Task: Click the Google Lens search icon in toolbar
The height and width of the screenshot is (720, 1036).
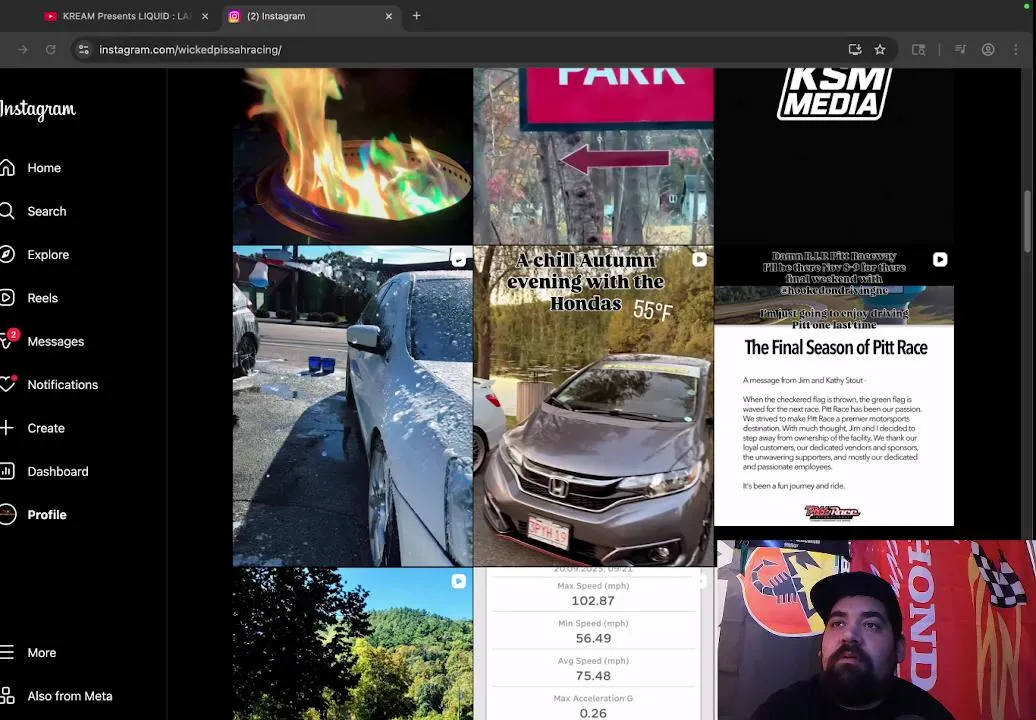Action: [918, 50]
